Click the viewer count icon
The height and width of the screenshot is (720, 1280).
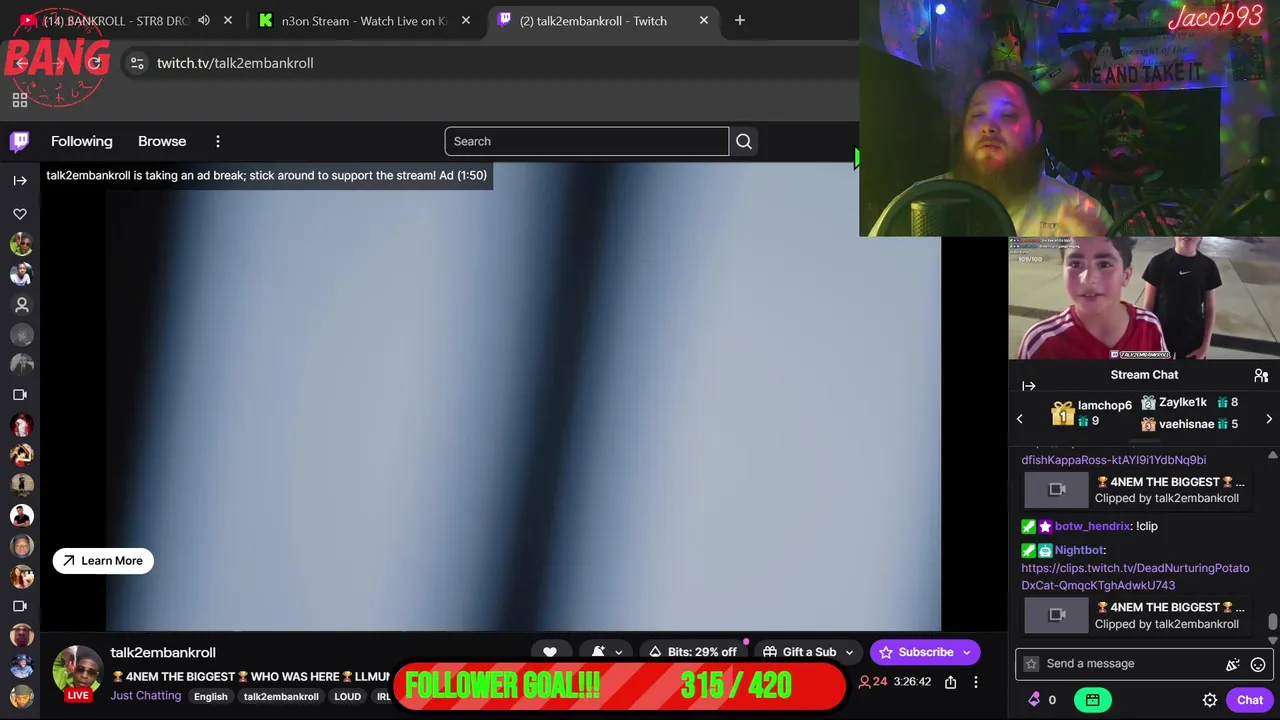pos(865,682)
